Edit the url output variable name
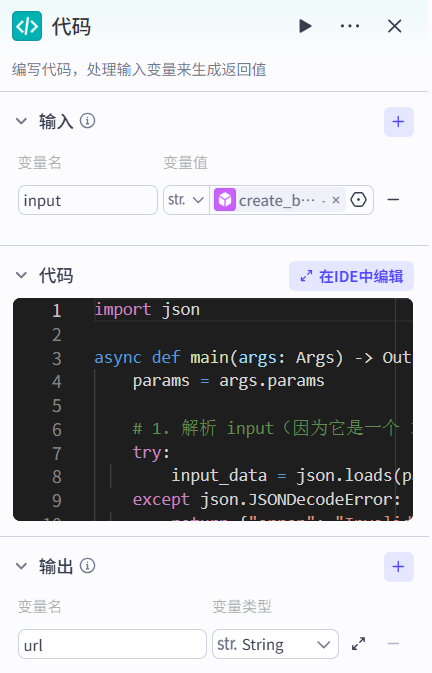The image size is (432, 673). pyautogui.click(x=112, y=644)
